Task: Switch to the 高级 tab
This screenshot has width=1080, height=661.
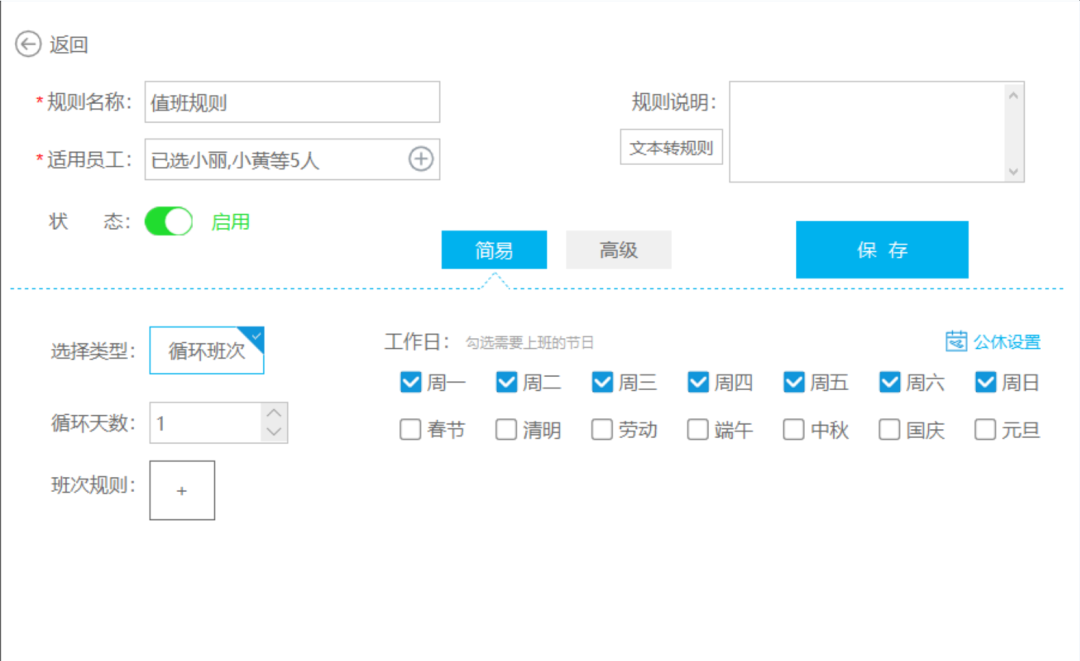Action: tap(619, 249)
